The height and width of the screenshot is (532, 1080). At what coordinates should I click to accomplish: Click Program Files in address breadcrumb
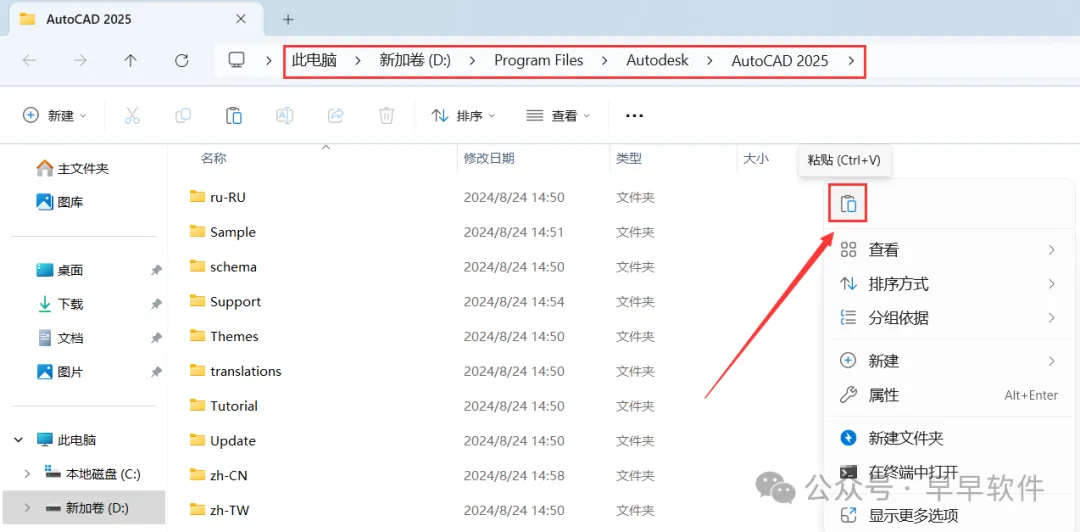point(539,60)
